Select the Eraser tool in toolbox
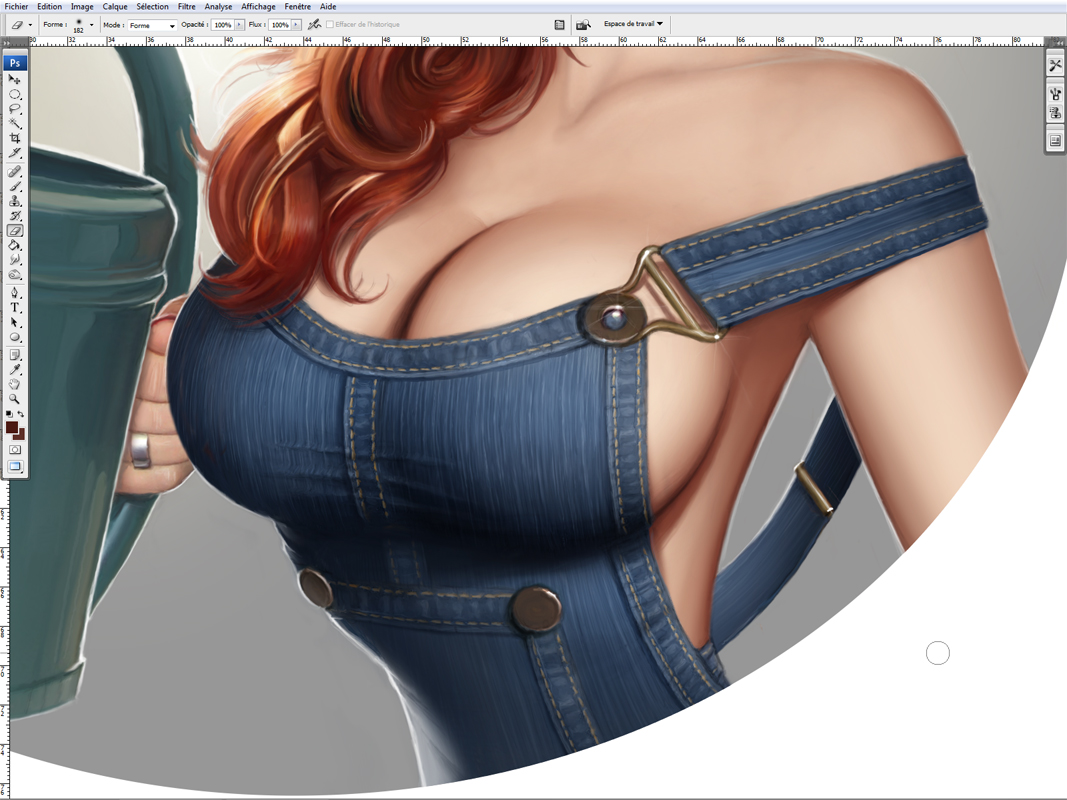The height and width of the screenshot is (800, 1067). coord(14,231)
